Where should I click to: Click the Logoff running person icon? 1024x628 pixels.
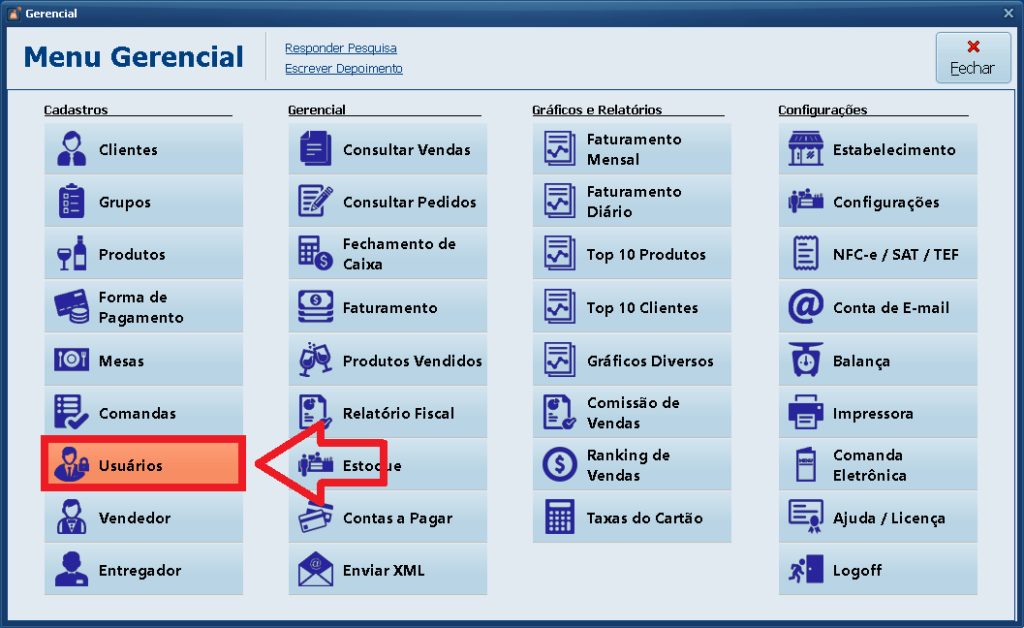[x=805, y=570]
